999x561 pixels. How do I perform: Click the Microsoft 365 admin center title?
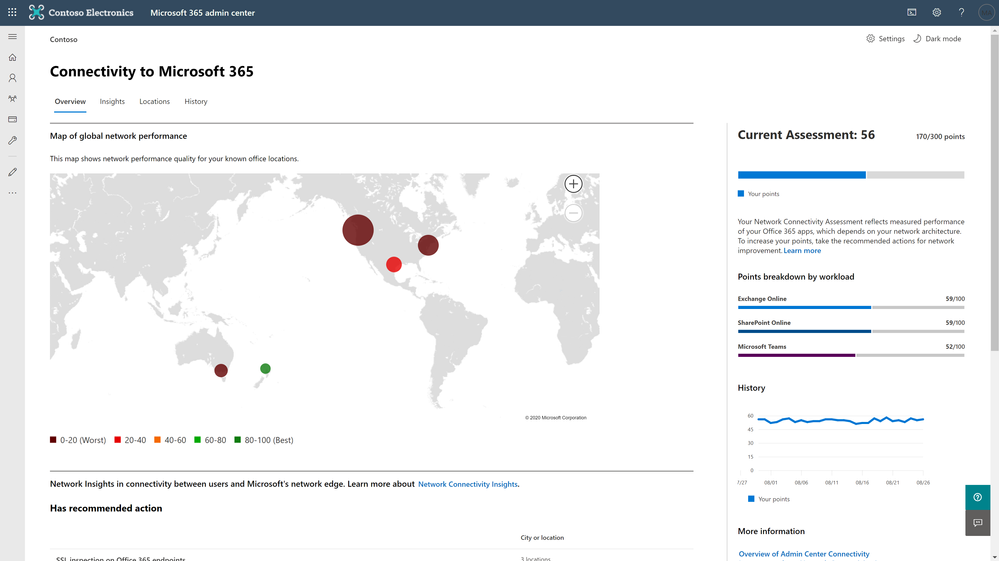tap(203, 13)
